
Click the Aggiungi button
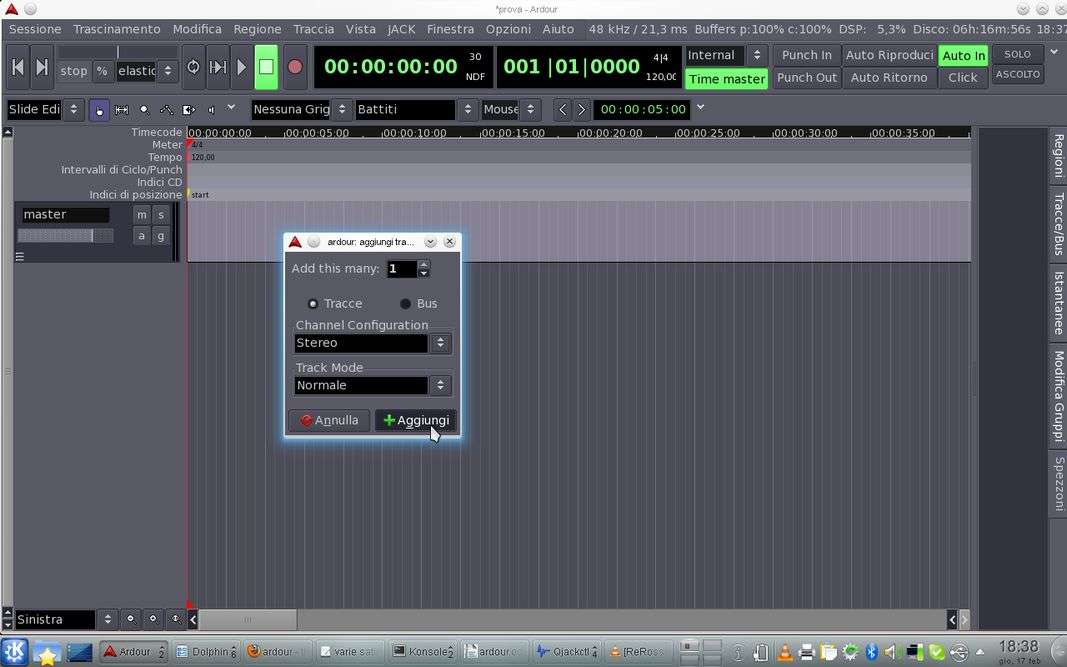416,420
